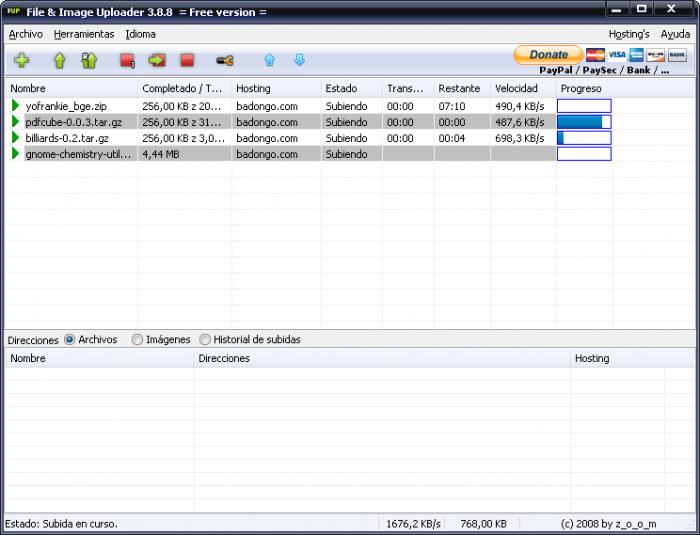Viewport: 700px width, 535px height.
Task: Click the progress bar of billiards-0.2.tar.gz
Action: [x=584, y=138]
